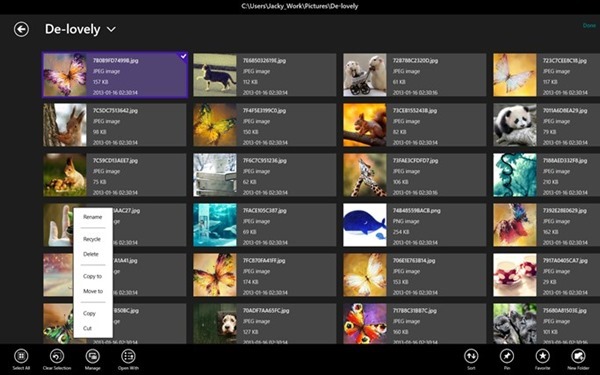Go back with the circled arrow button

21,29
